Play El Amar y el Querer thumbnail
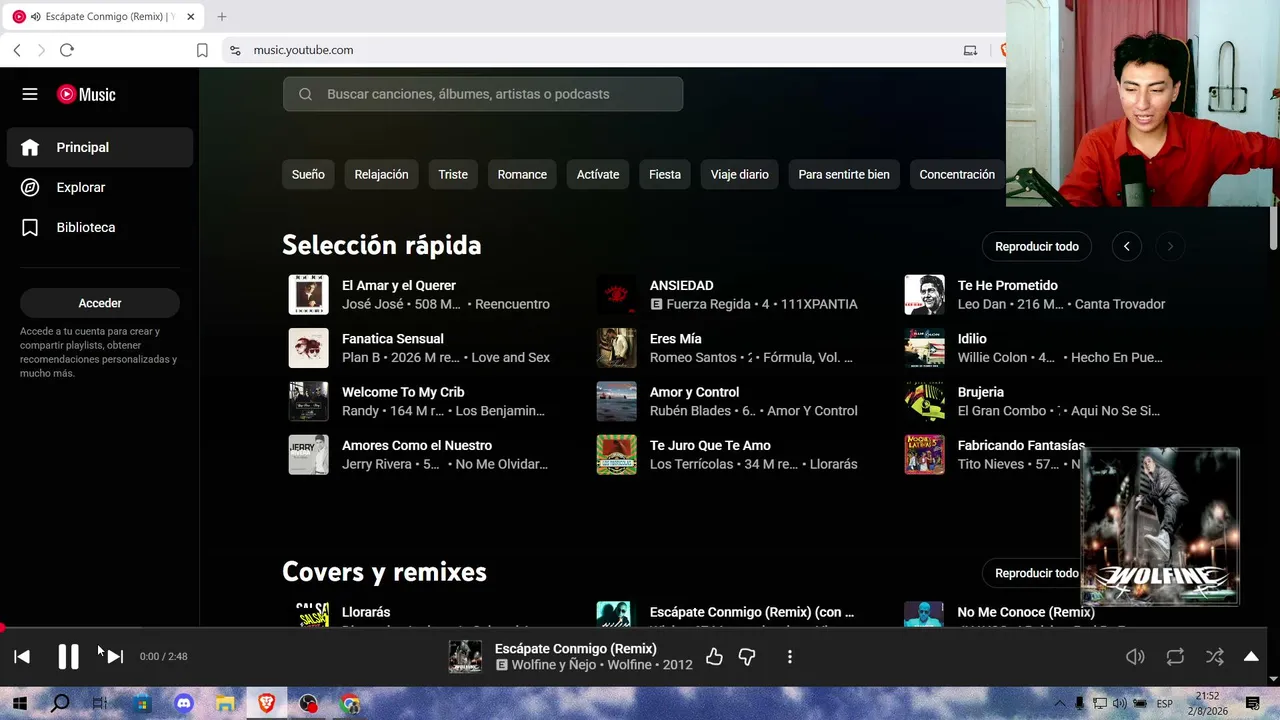Image resolution: width=1280 pixels, height=720 pixels. 308,294
